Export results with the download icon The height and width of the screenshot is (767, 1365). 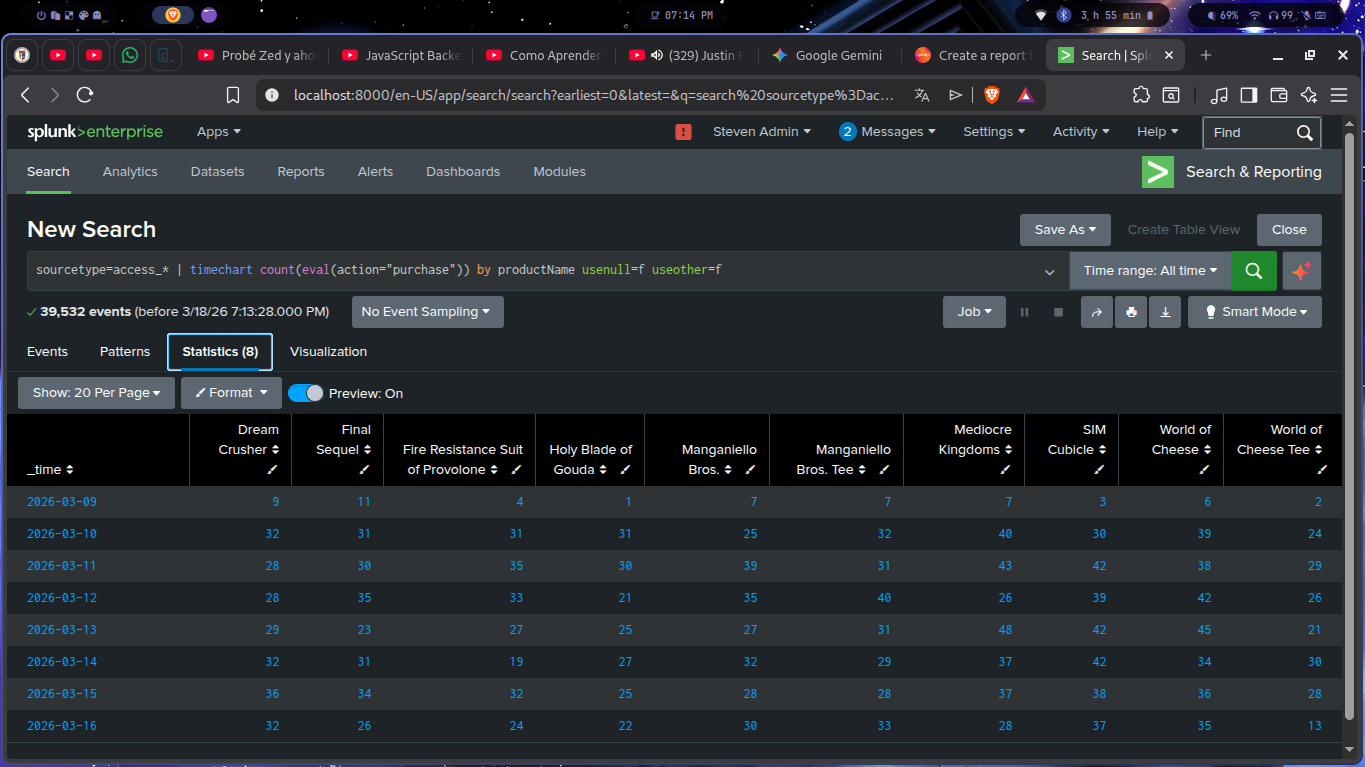click(1165, 312)
